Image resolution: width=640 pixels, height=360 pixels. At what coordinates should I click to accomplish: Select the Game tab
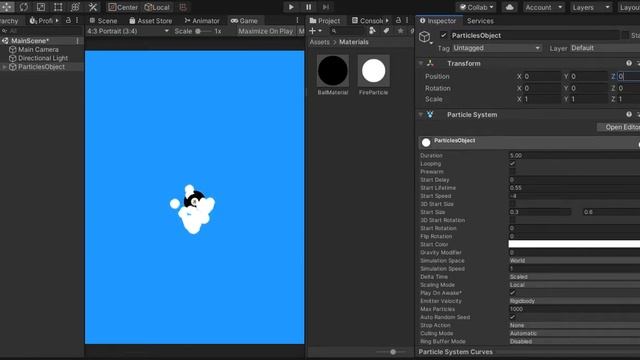[x=244, y=20]
